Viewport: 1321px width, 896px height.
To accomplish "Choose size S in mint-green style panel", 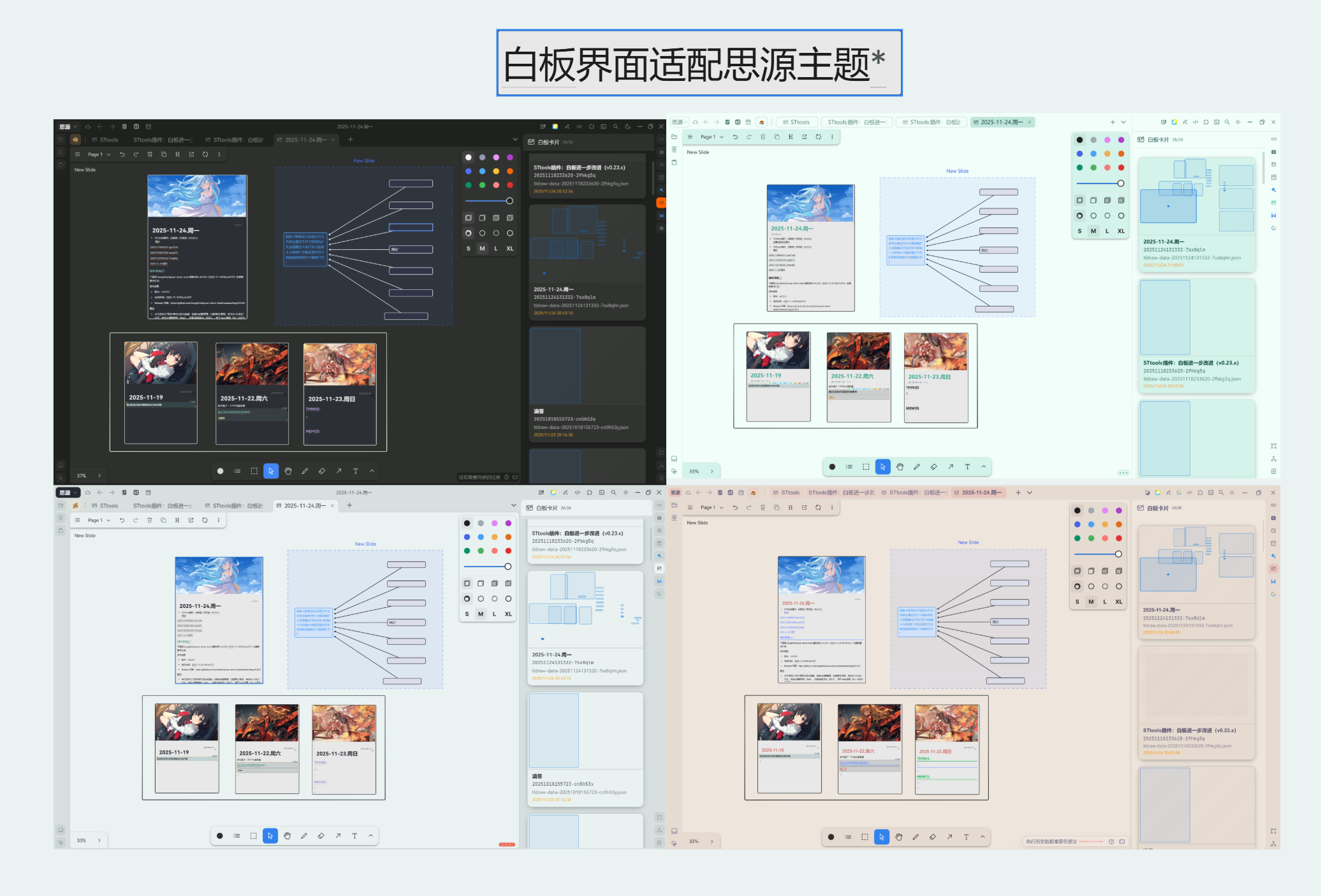I will coord(1079,231).
